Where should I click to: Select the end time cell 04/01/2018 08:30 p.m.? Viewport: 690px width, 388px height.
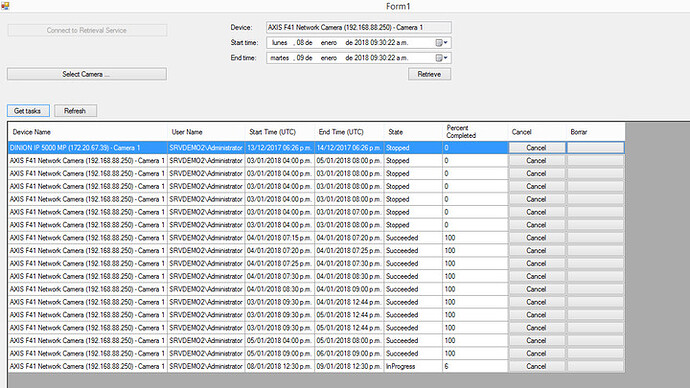(349, 276)
